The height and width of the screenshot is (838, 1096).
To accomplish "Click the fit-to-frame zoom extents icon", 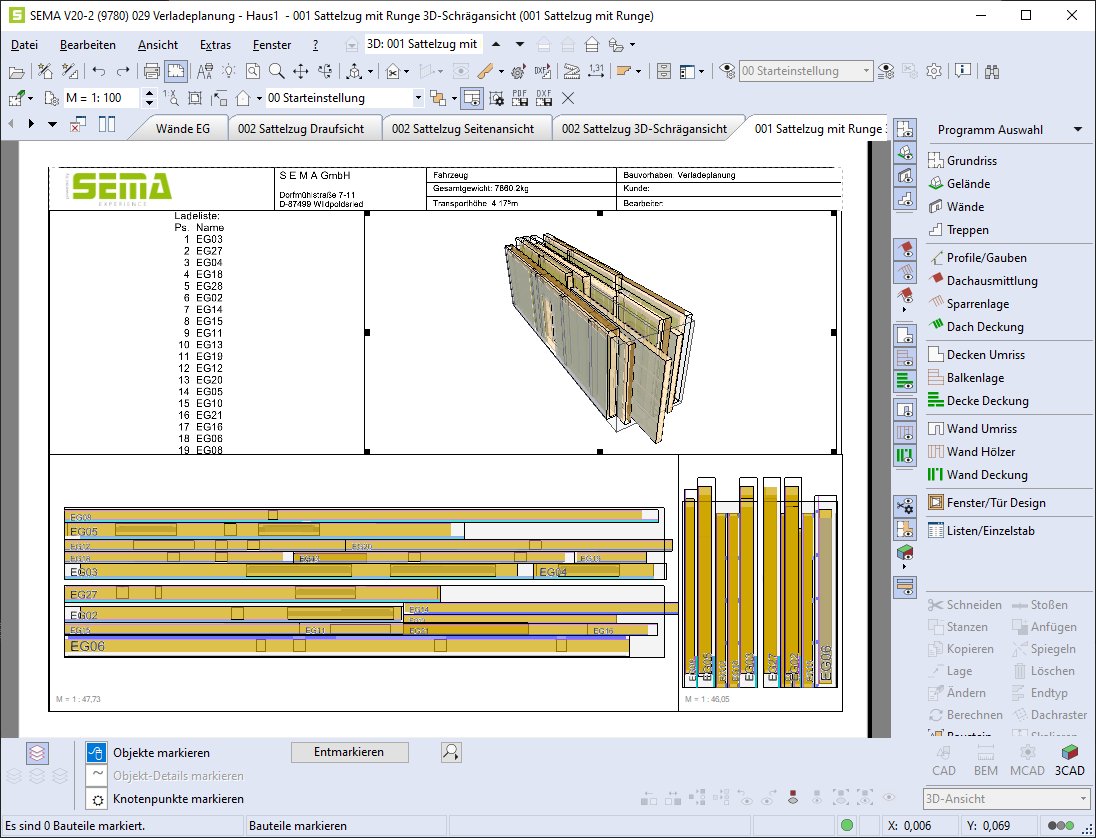I will tap(195, 99).
